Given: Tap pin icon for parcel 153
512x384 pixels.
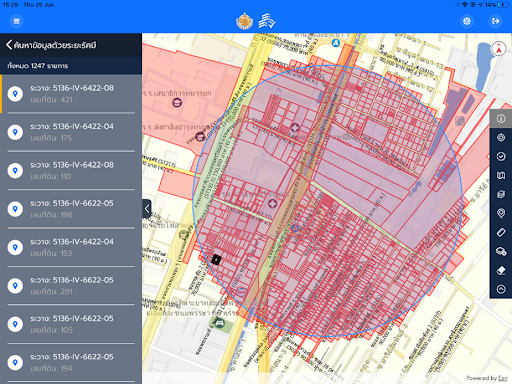Looking at the screenshot, I should tap(15, 247).
